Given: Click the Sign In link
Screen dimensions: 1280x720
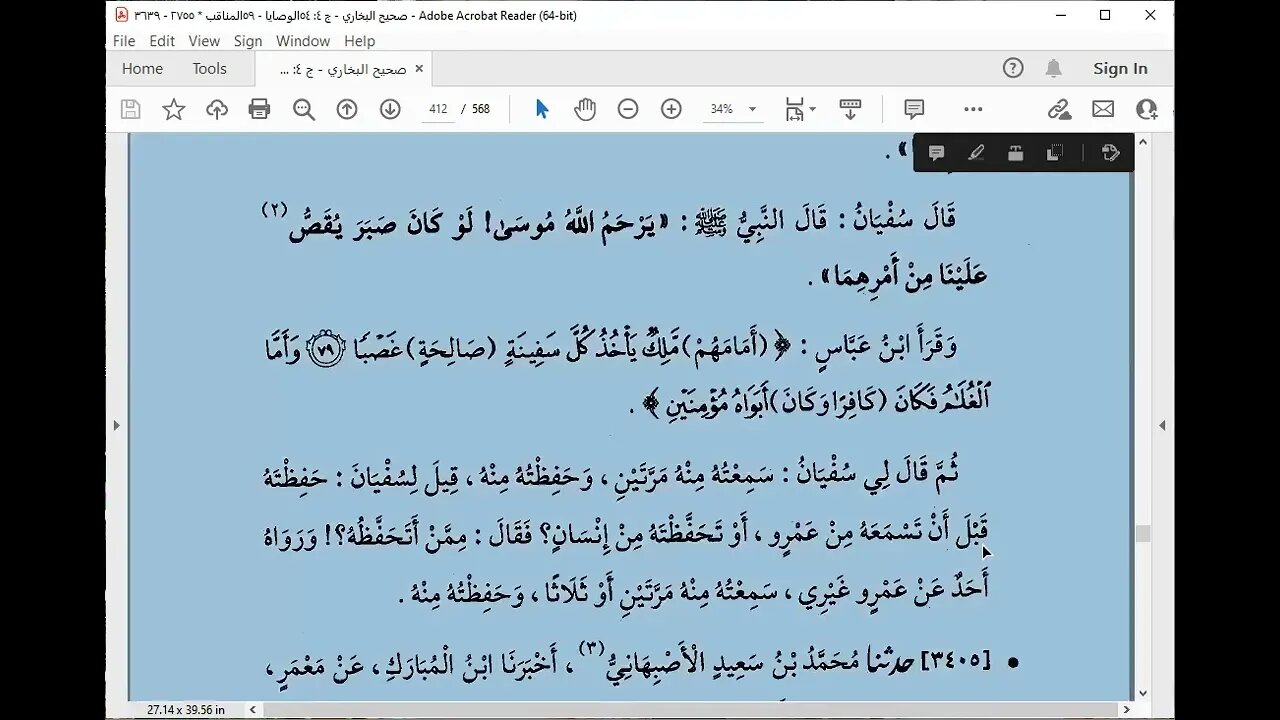Looking at the screenshot, I should (x=1120, y=68).
